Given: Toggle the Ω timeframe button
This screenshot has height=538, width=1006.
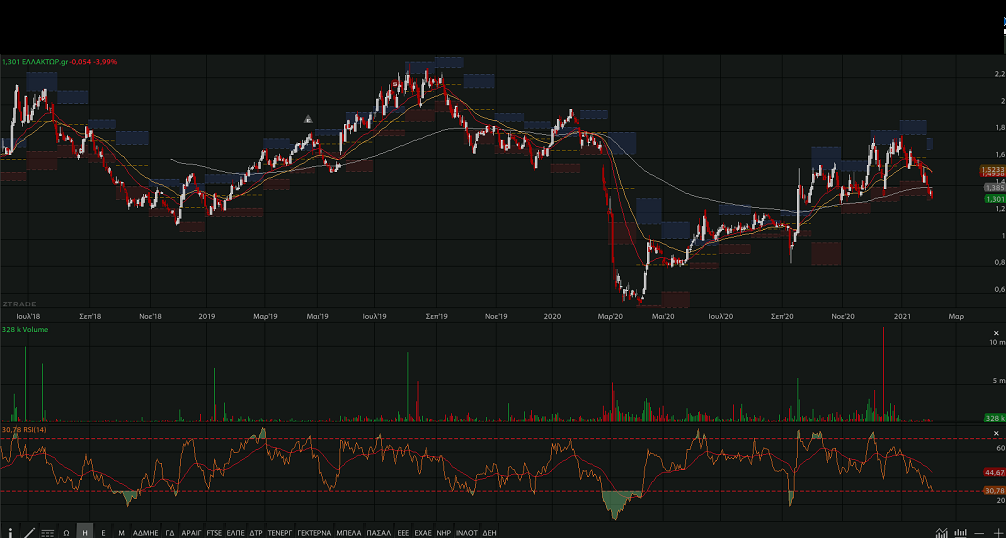Looking at the screenshot, I should (66, 532).
